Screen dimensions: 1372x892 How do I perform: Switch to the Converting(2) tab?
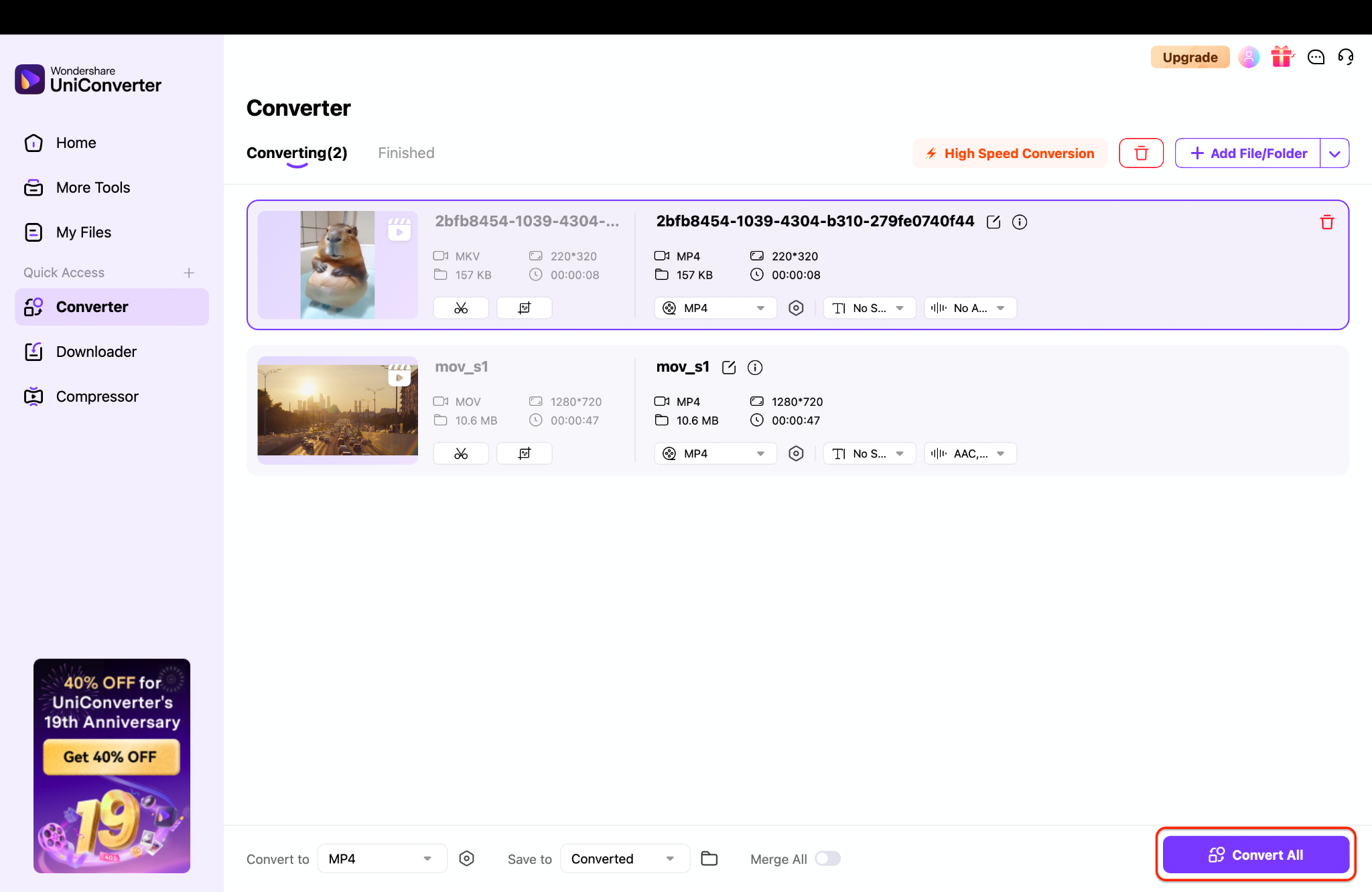(297, 153)
